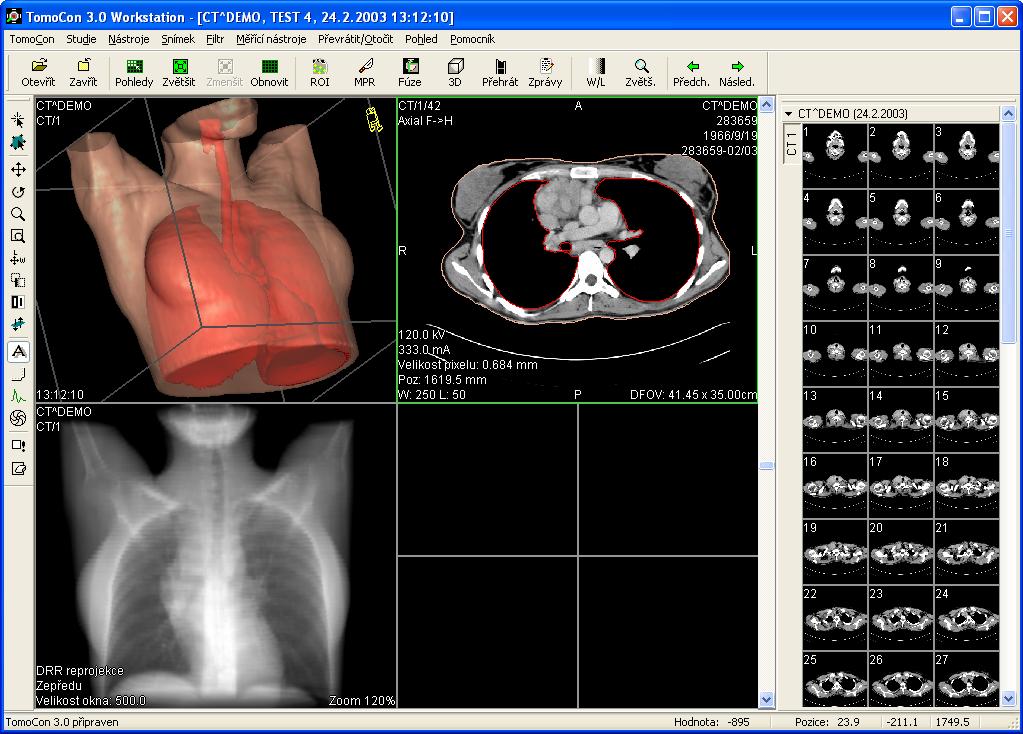Open the Měřící nástroje menu
The image size is (1023, 734).
coord(271,39)
